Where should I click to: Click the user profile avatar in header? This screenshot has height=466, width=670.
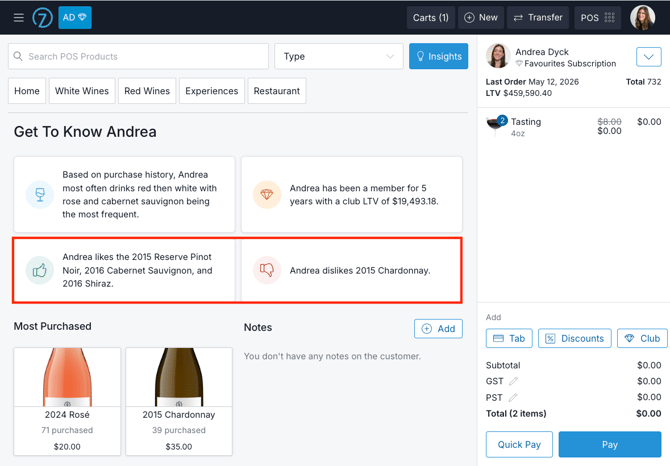coord(642,18)
